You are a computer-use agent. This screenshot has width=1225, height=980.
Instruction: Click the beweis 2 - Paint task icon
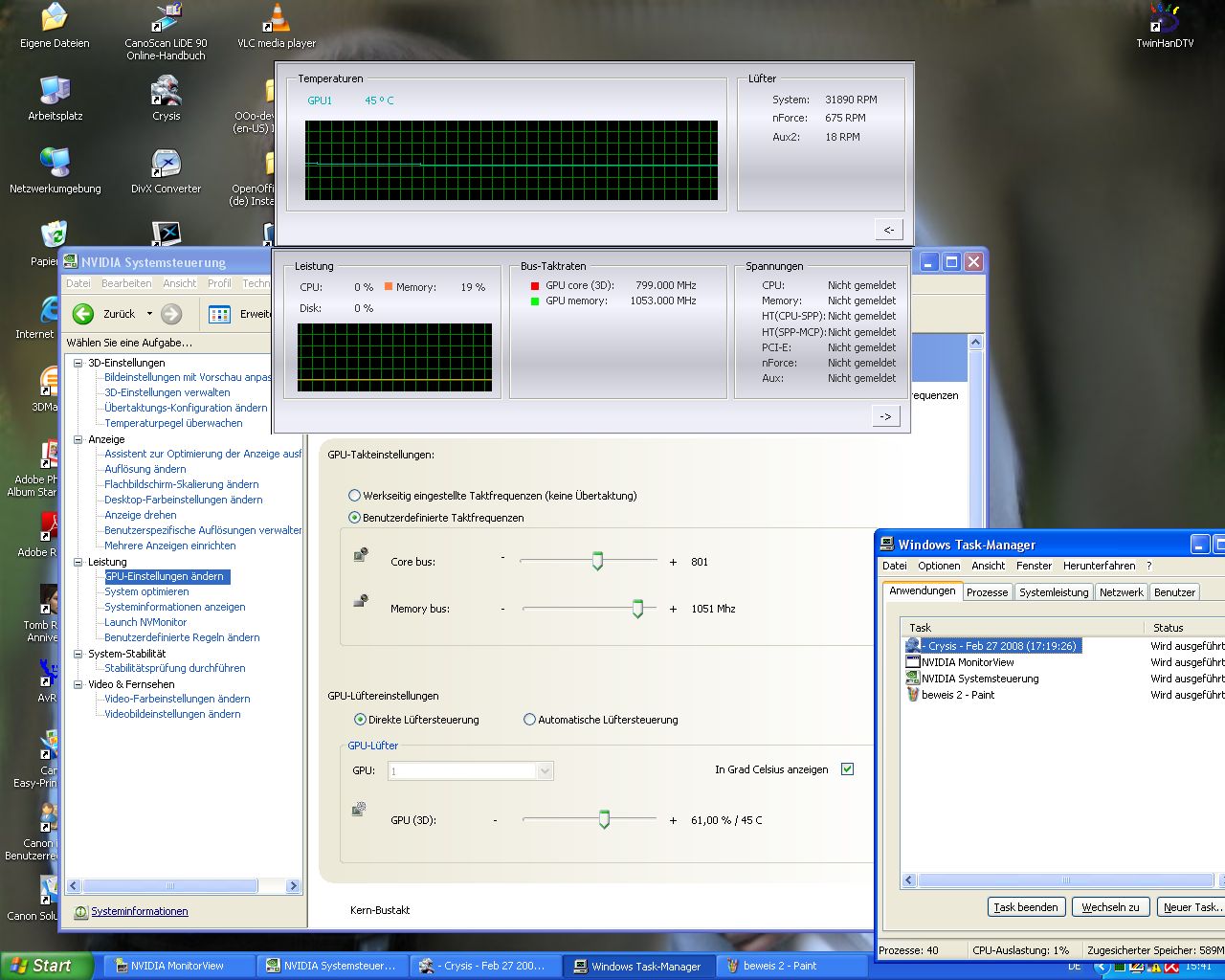click(x=913, y=695)
